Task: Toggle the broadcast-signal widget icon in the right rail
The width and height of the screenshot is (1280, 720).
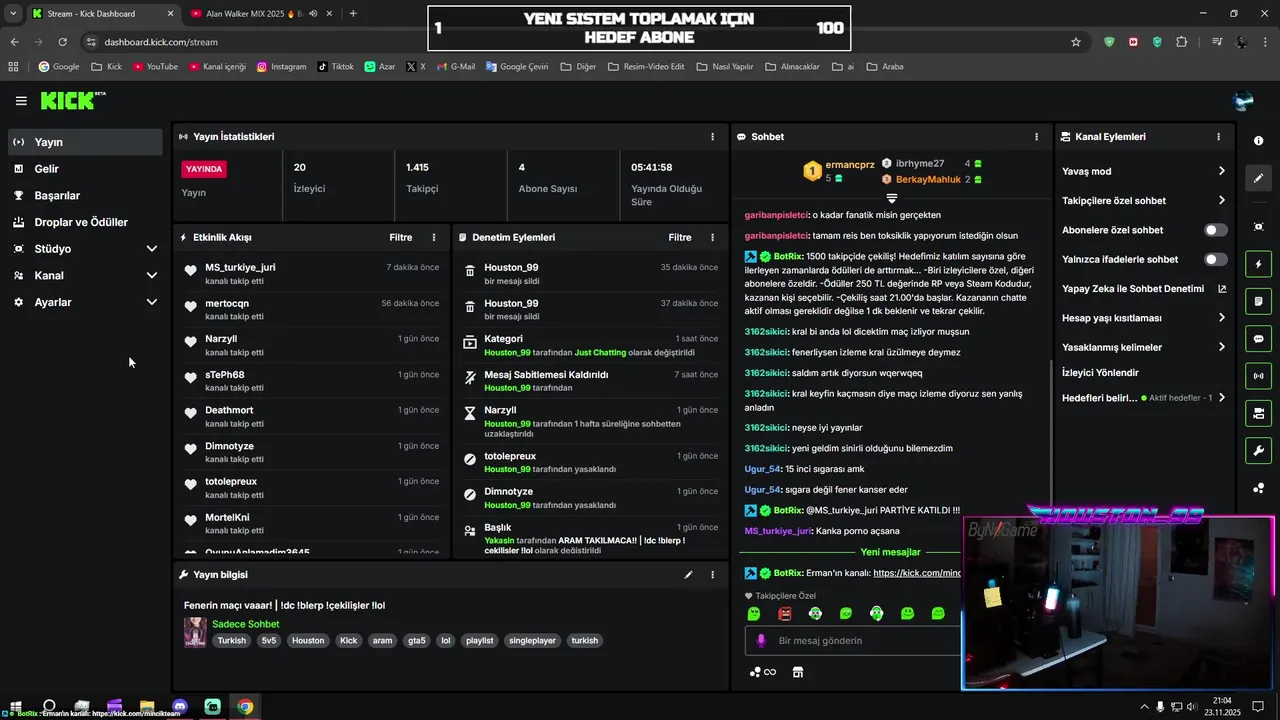Action: point(1259,376)
